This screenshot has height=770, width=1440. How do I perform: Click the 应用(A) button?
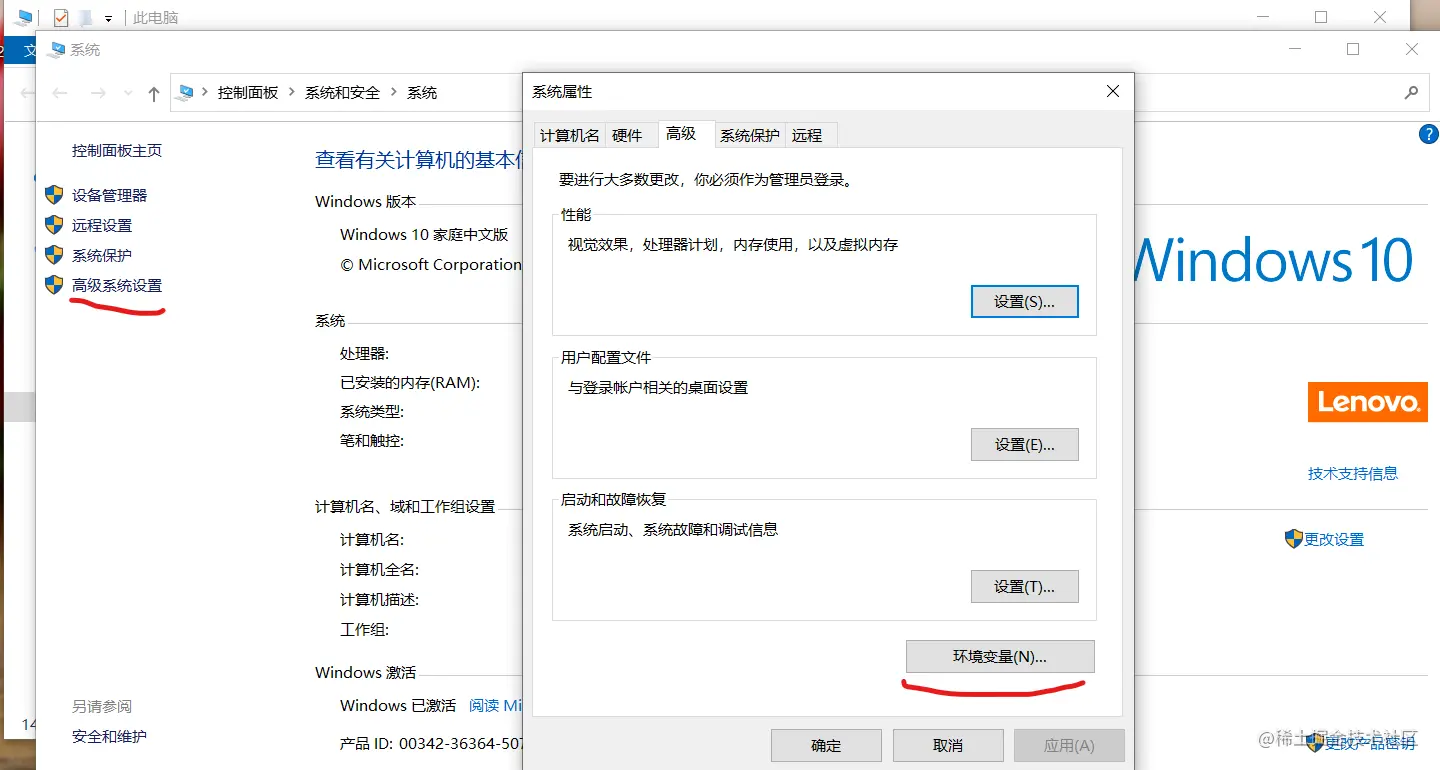[1070, 746]
